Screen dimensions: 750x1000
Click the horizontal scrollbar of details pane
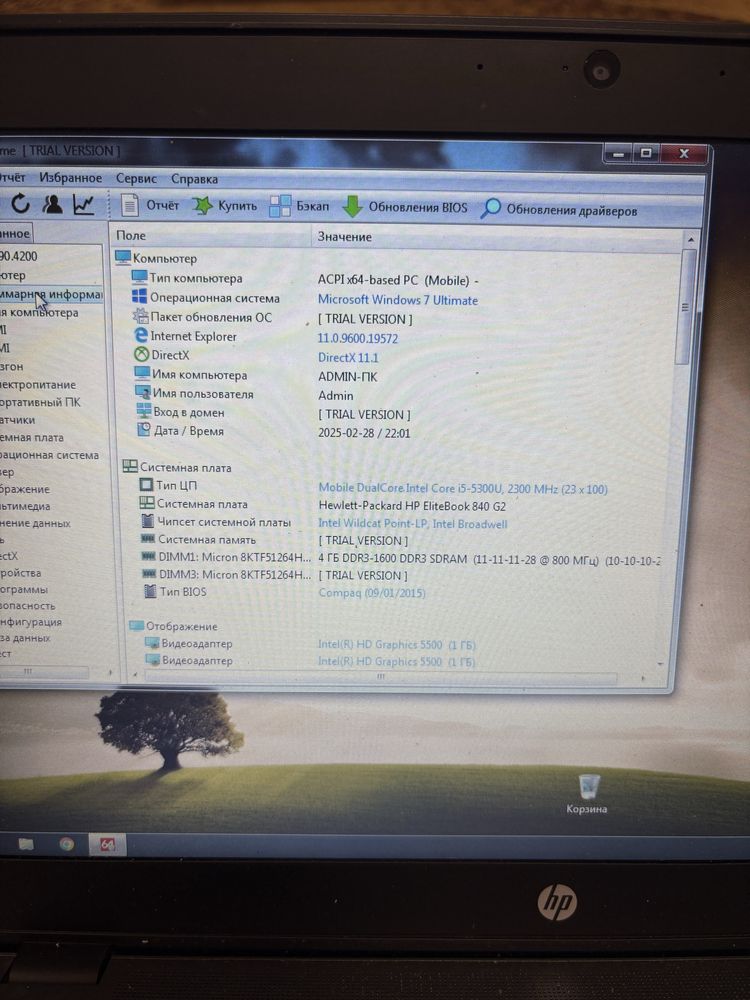pyautogui.click(x=381, y=677)
